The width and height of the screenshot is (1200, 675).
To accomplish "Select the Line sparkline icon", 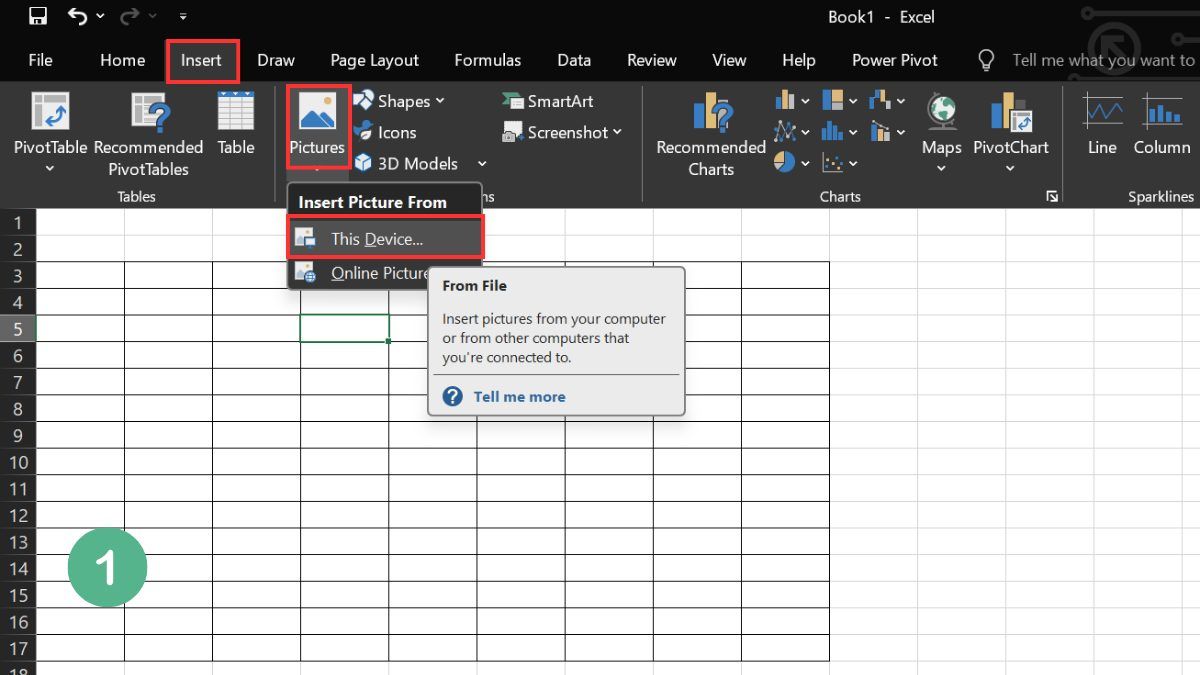I will point(1101,125).
